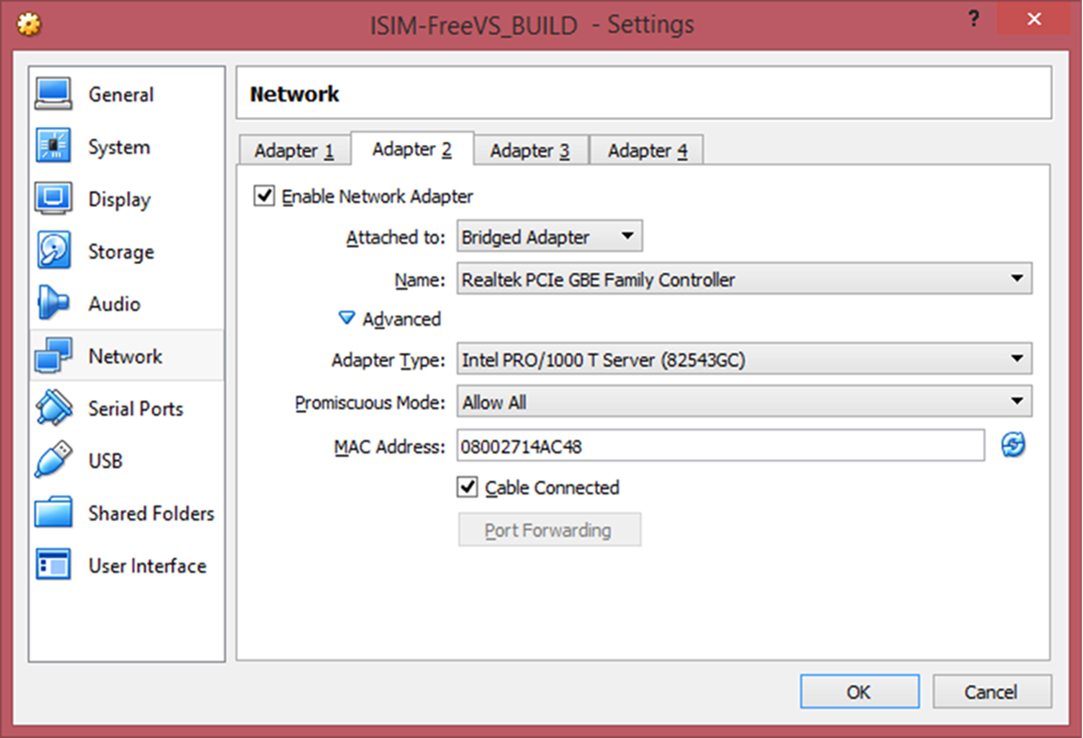The width and height of the screenshot is (1083, 738).
Task: Open the Attached to dropdown
Action: click(x=549, y=237)
